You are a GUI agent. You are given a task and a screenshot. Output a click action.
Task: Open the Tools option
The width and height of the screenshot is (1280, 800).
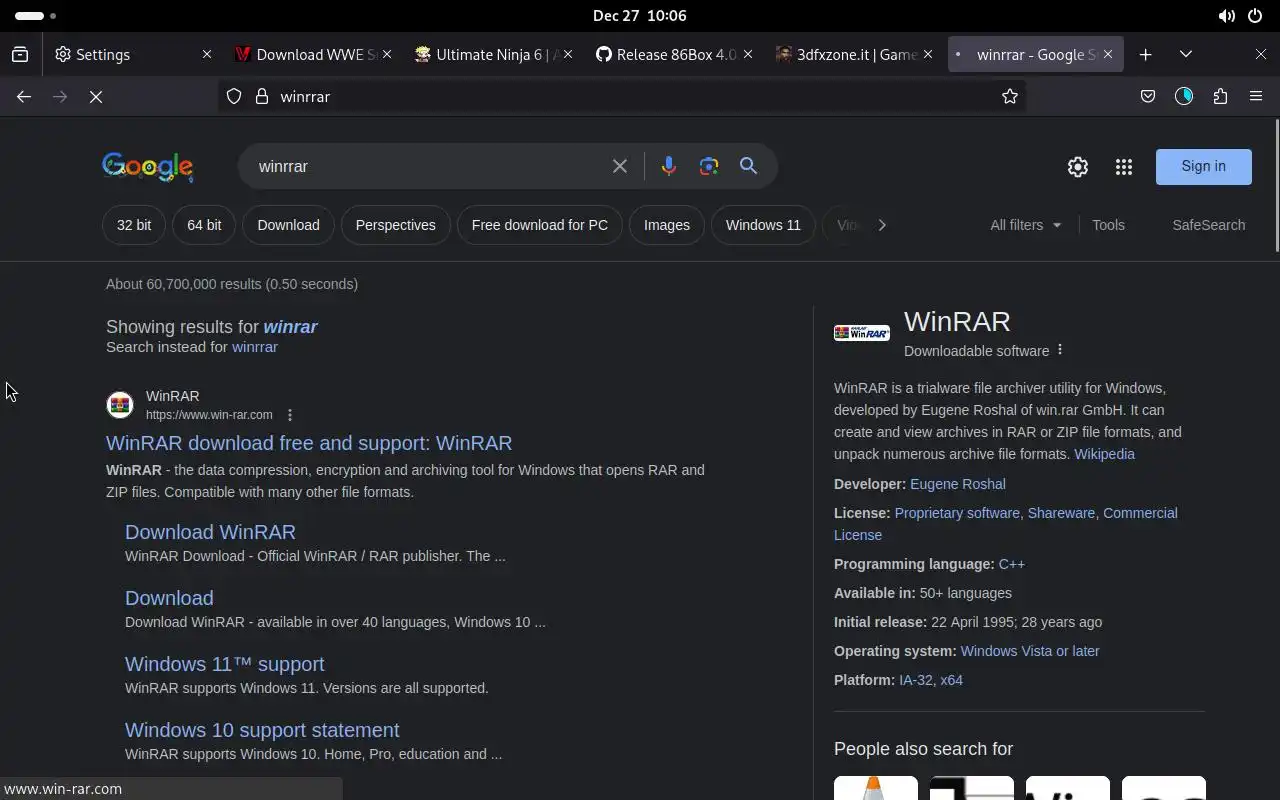[x=1108, y=225]
